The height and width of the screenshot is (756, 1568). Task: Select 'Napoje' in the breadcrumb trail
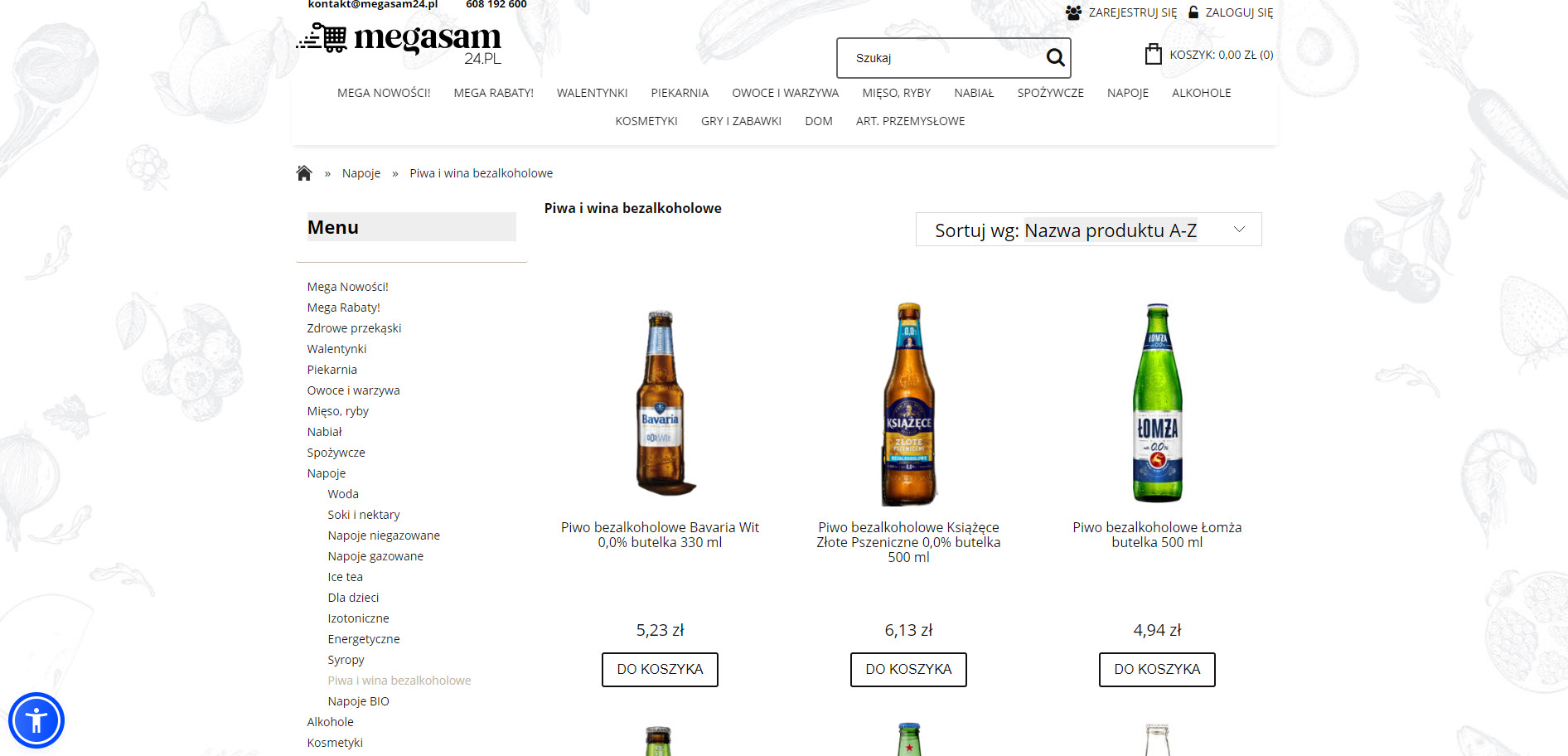pos(361,172)
